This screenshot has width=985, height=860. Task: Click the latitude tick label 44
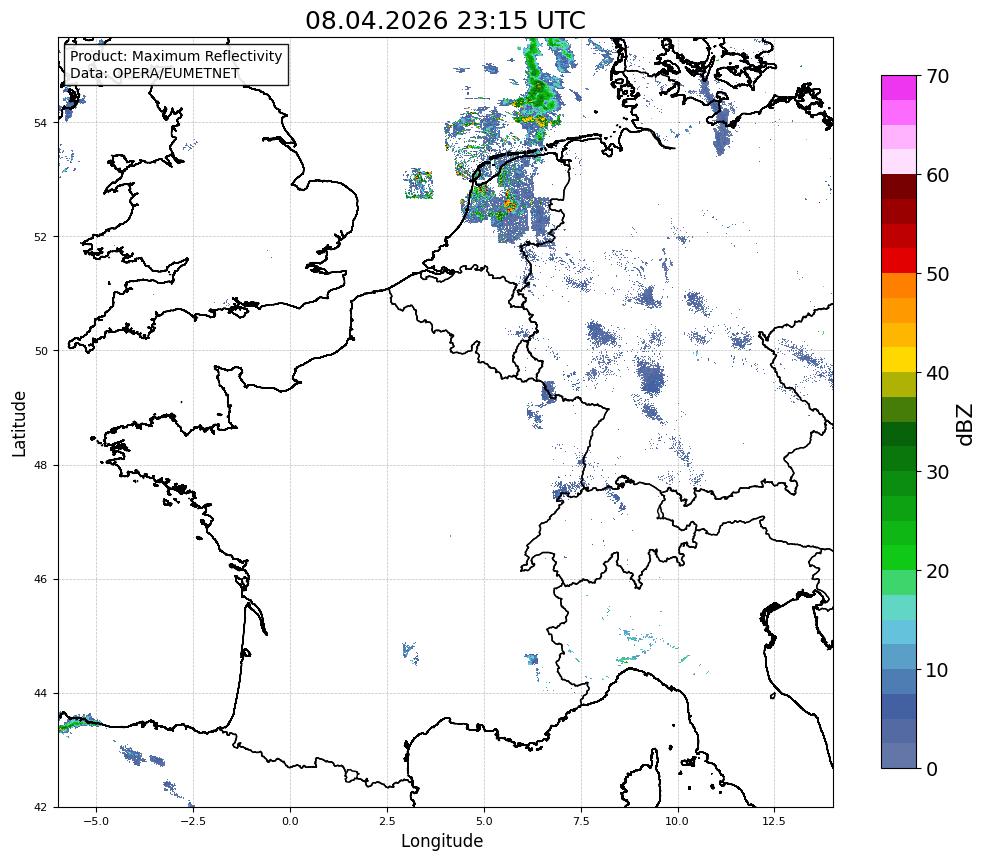pyautogui.click(x=40, y=694)
